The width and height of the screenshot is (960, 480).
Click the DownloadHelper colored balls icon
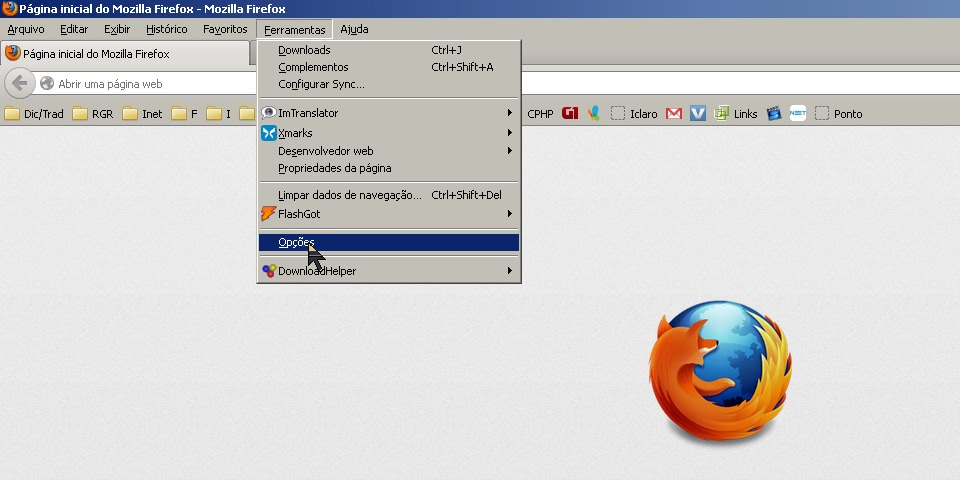(x=268, y=271)
